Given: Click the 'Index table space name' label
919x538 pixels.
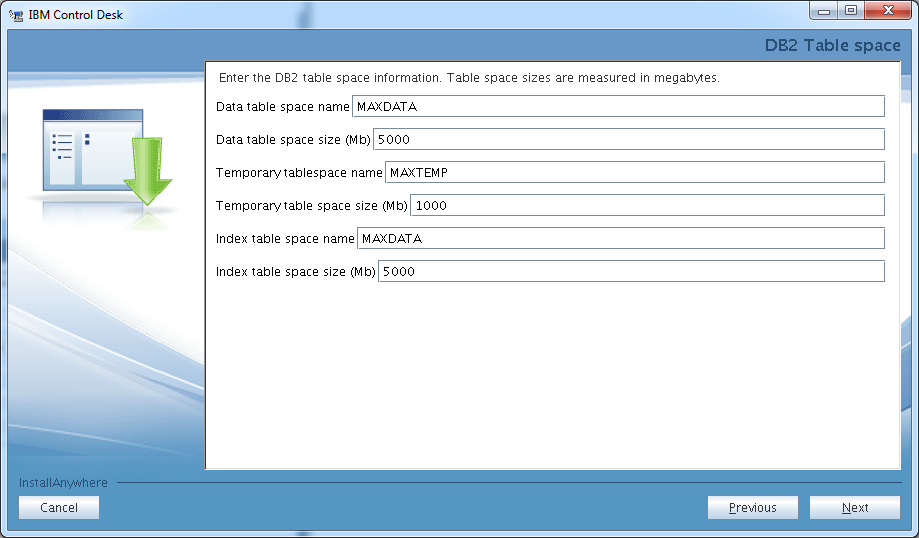Looking at the screenshot, I should tap(285, 239).
